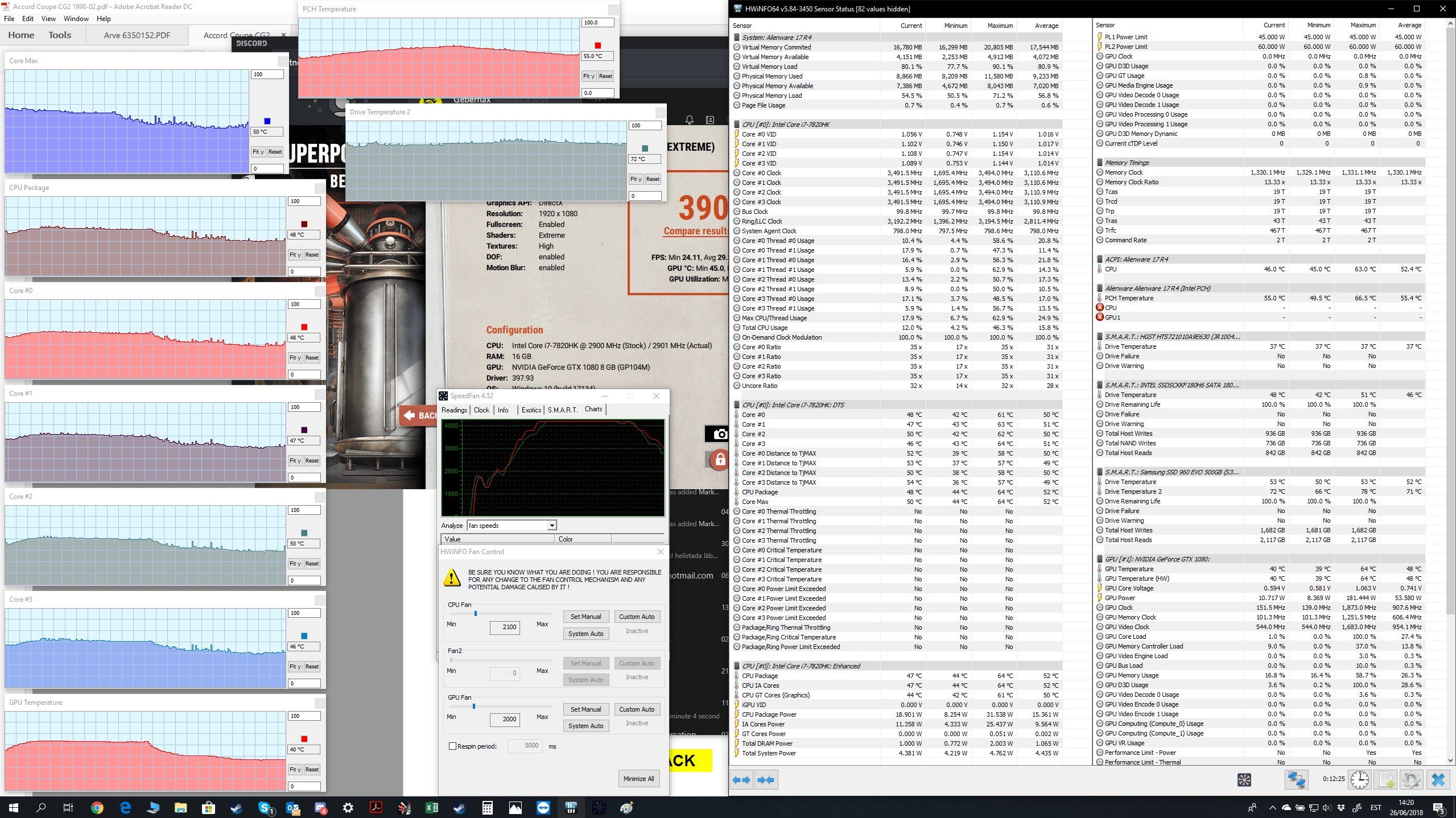1456x818 pixels.
Task: Enable Respin period checkbox
Action: point(453,746)
